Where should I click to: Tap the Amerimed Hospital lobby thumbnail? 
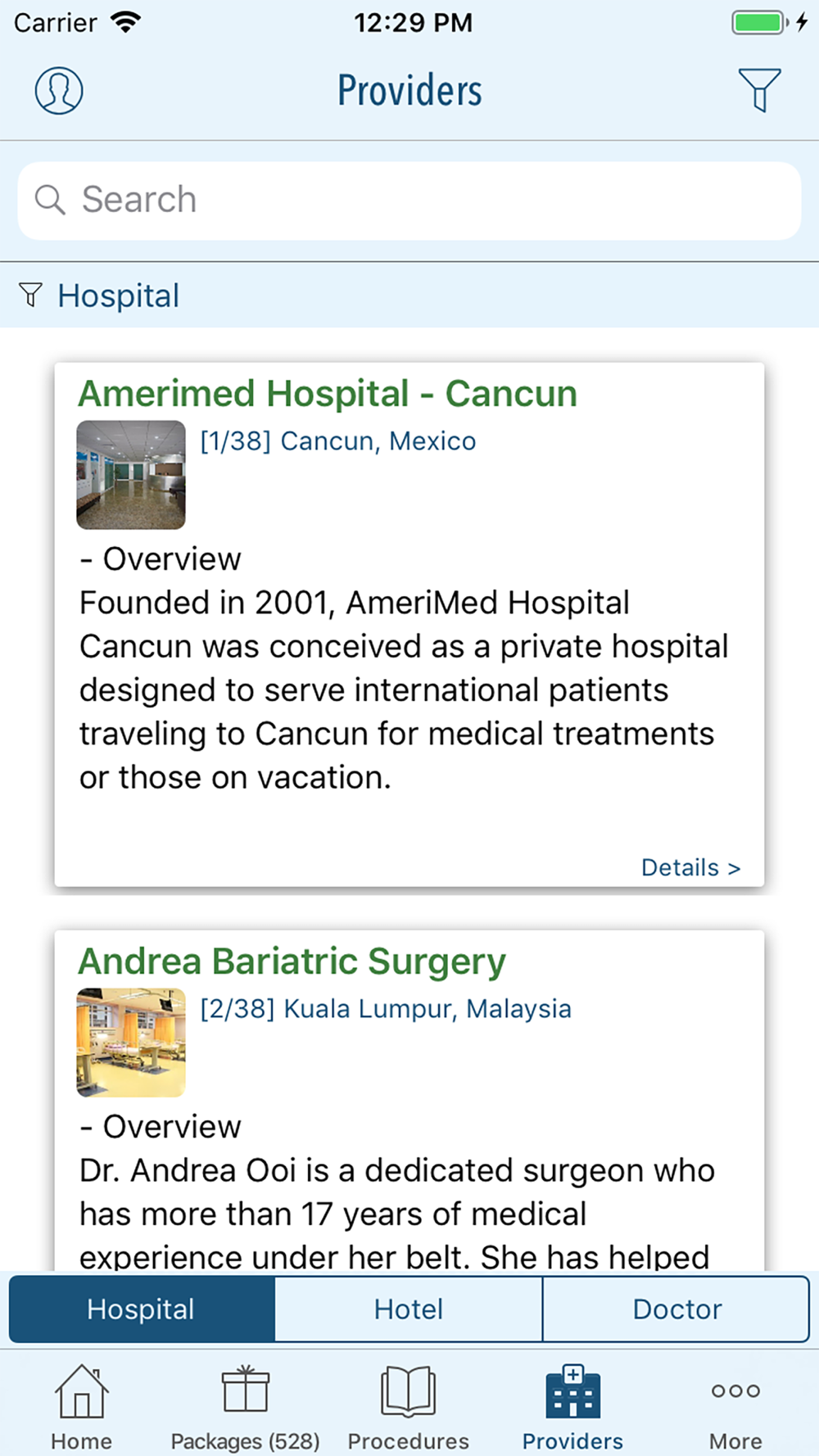coord(131,475)
